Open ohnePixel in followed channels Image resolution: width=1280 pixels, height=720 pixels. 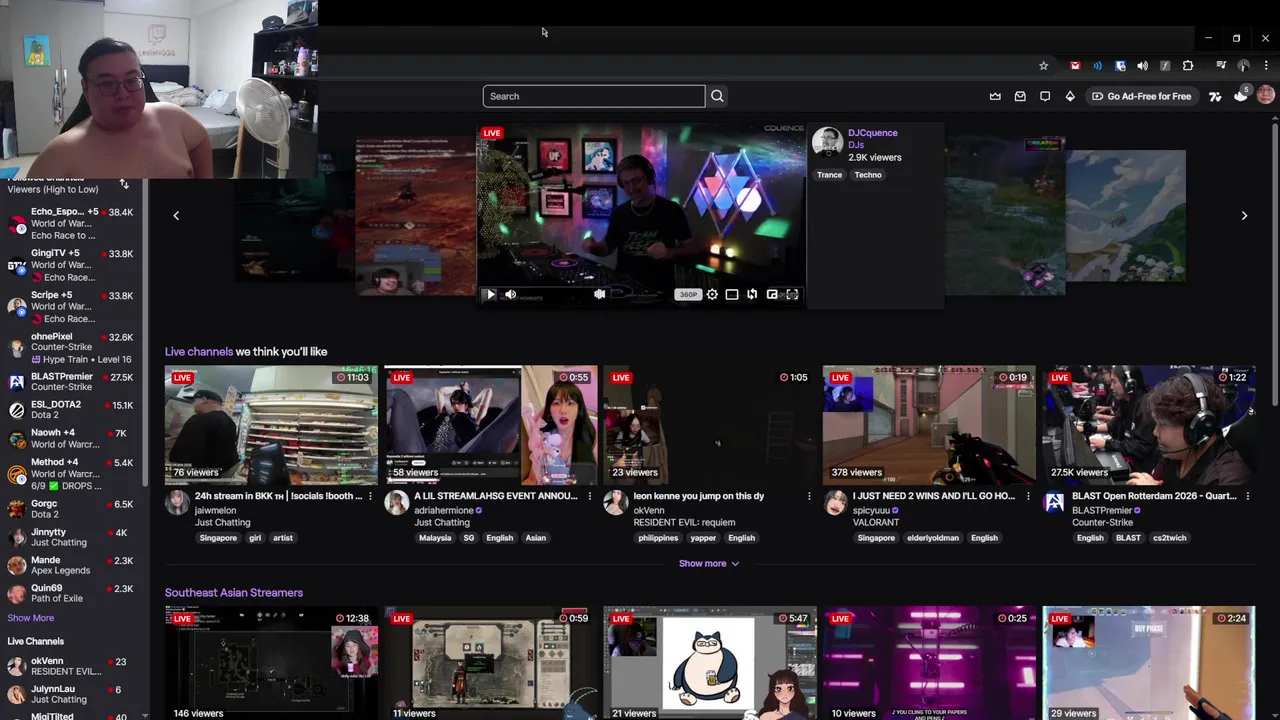click(72, 347)
